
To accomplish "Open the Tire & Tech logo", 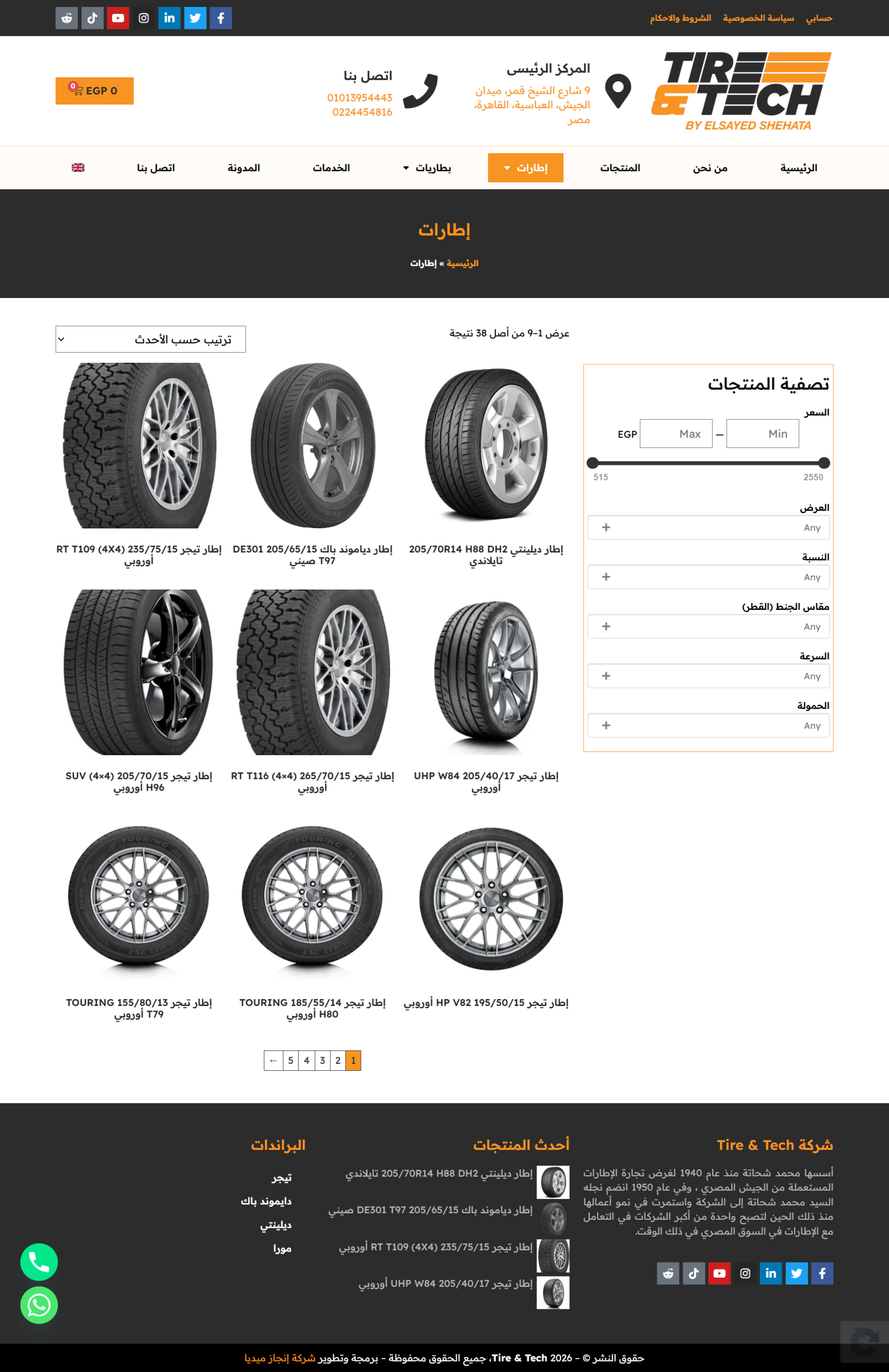I will click(742, 91).
